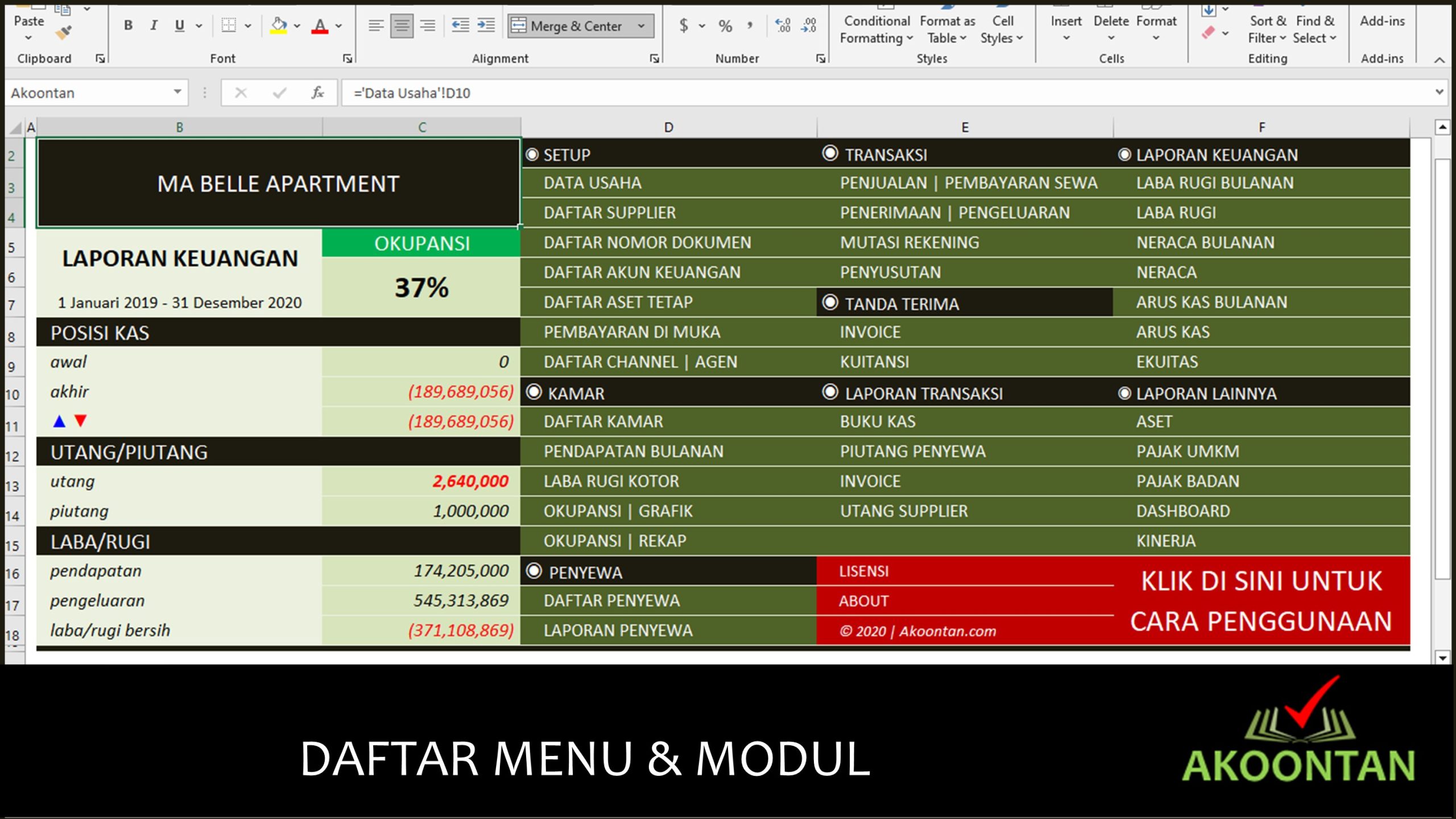
Task: Click Increase Decimal icon
Action: (x=784, y=26)
